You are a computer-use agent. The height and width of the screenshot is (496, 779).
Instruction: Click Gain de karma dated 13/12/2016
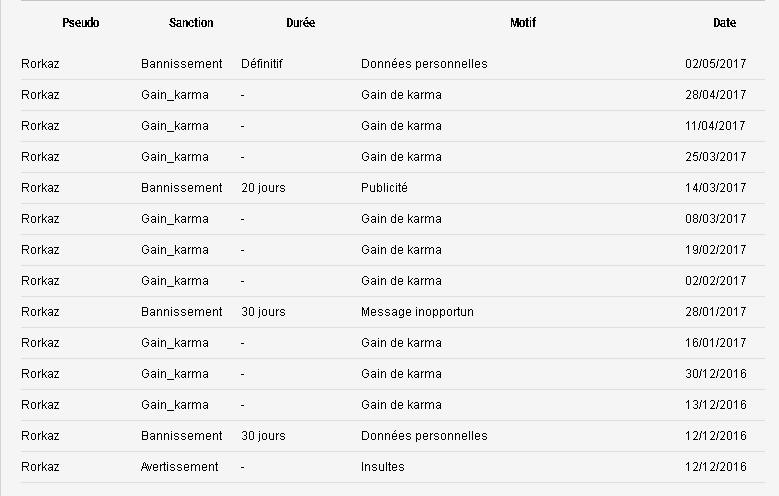pos(401,405)
